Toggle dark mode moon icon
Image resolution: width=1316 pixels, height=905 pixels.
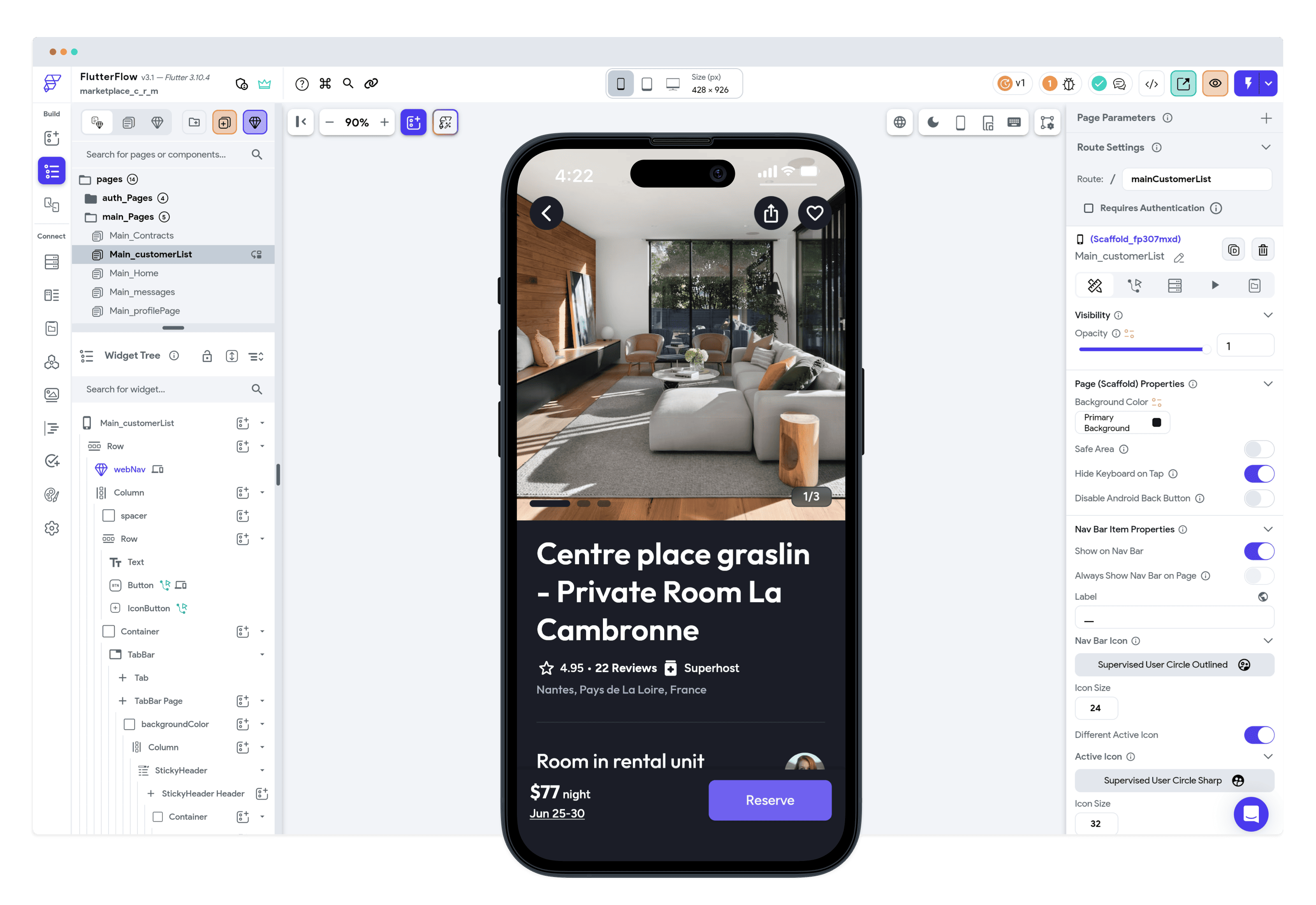pos(933,123)
